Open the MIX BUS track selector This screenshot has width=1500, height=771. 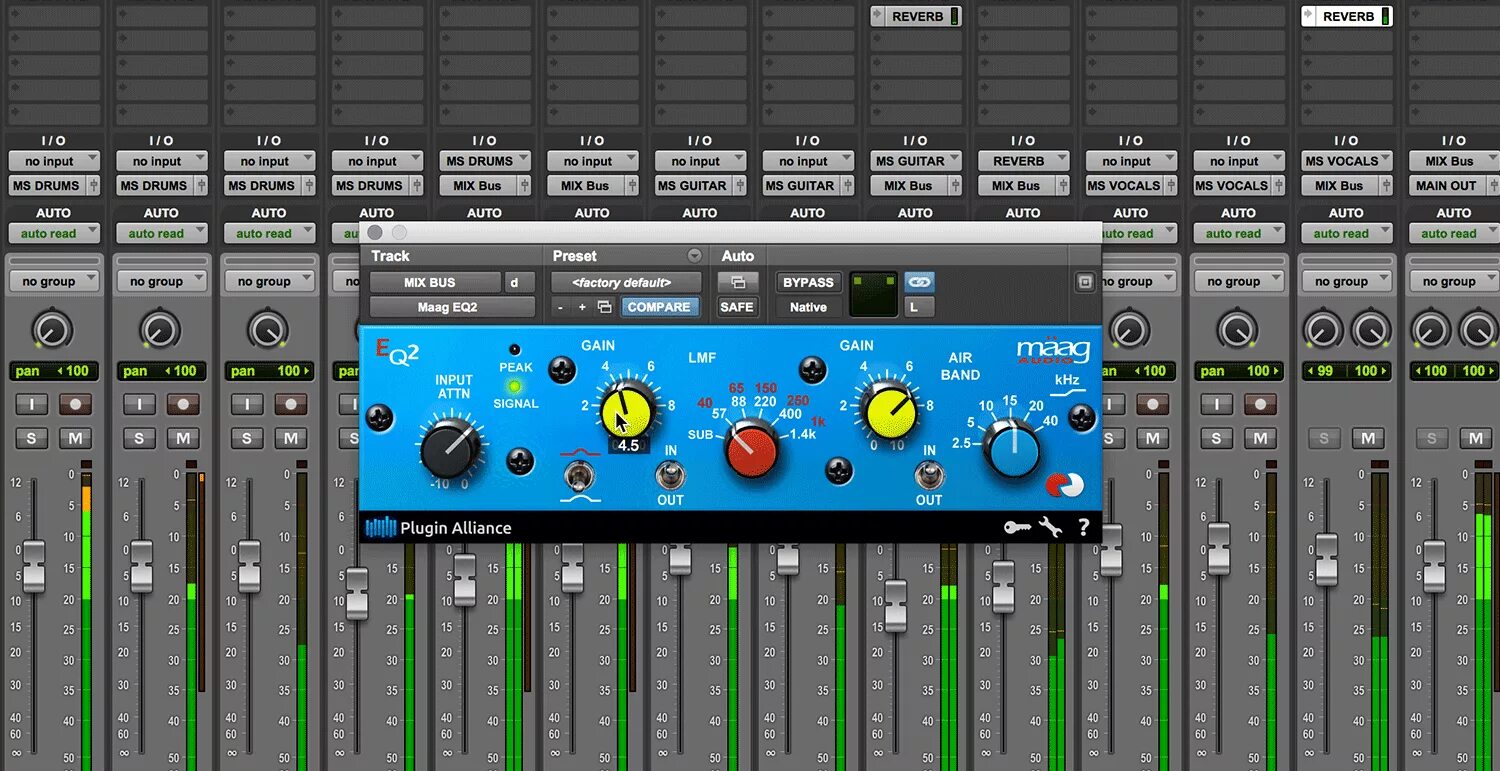435,283
